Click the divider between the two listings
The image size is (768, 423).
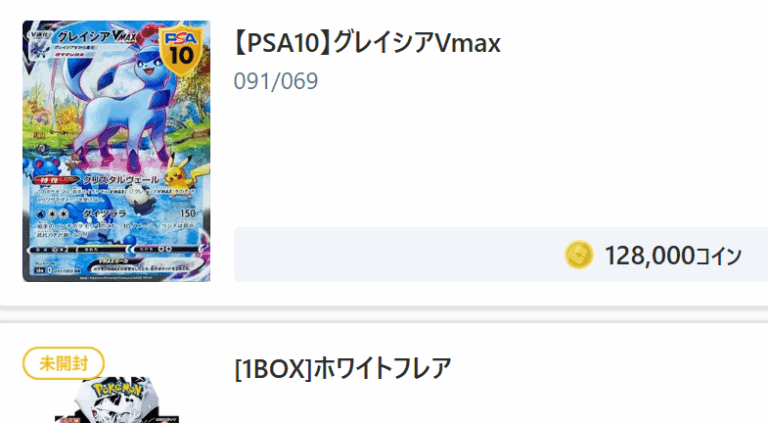pos(384,314)
